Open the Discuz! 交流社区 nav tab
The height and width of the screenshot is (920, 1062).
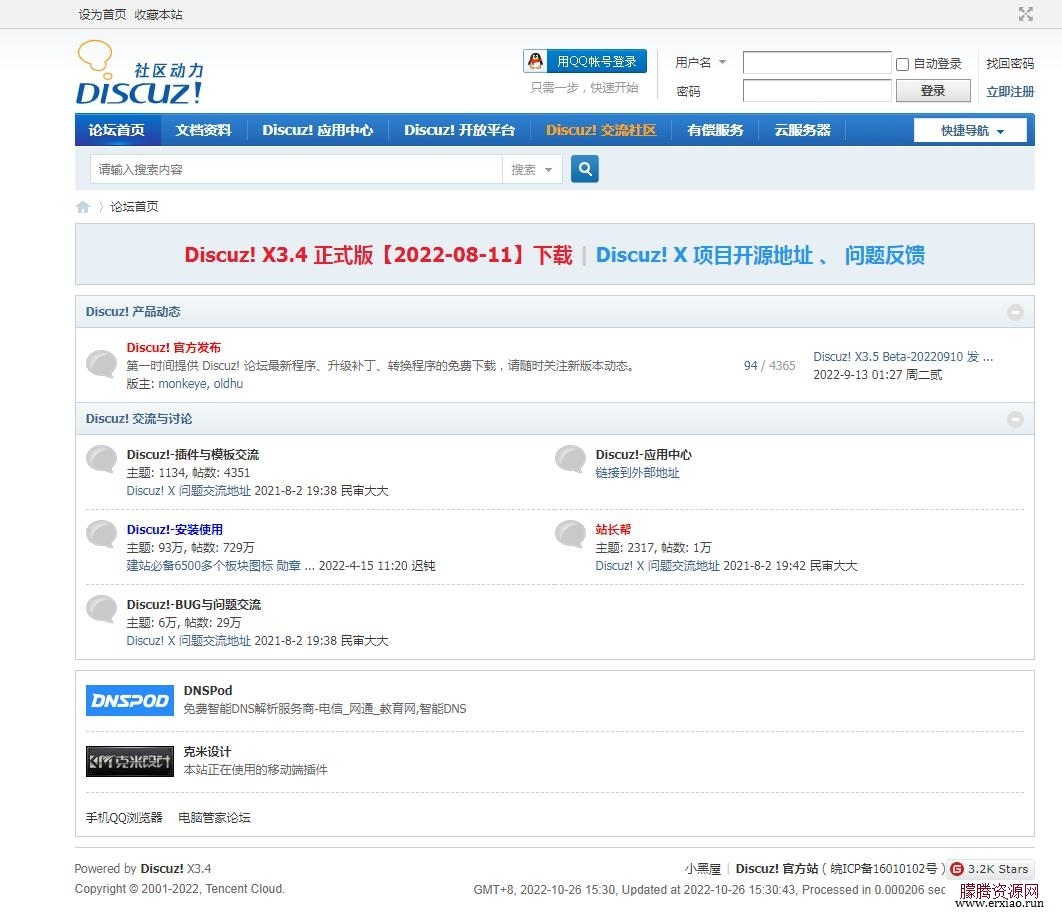tap(601, 130)
